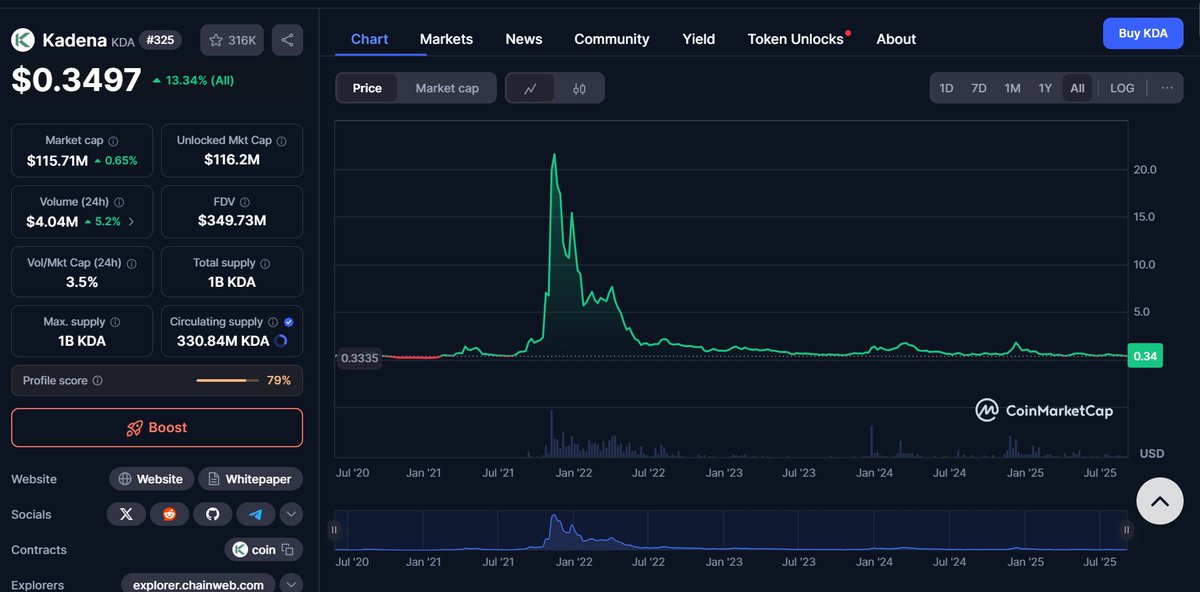Click Total supply info icon
The width and height of the screenshot is (1200, 592).
265,263
